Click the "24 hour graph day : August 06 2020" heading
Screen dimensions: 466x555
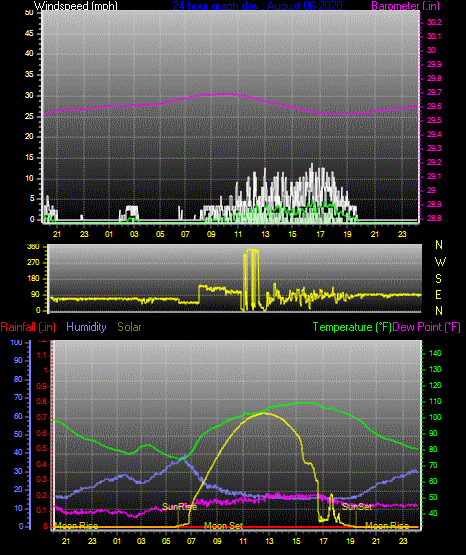(258, 6)
